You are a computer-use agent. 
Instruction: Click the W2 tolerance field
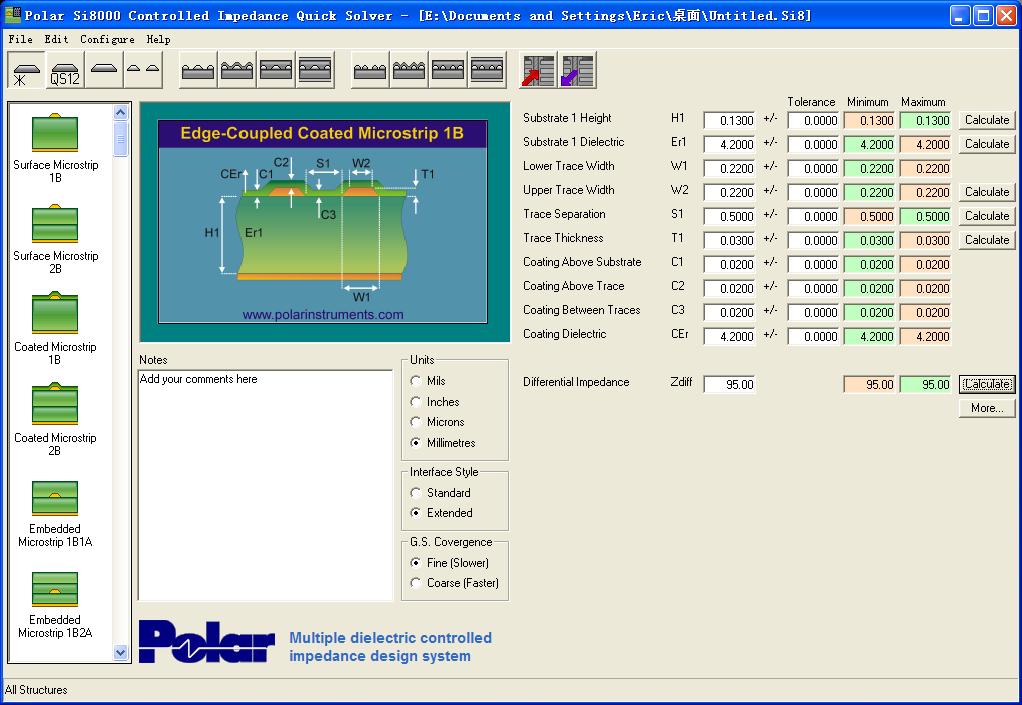(x=813, y=193)
